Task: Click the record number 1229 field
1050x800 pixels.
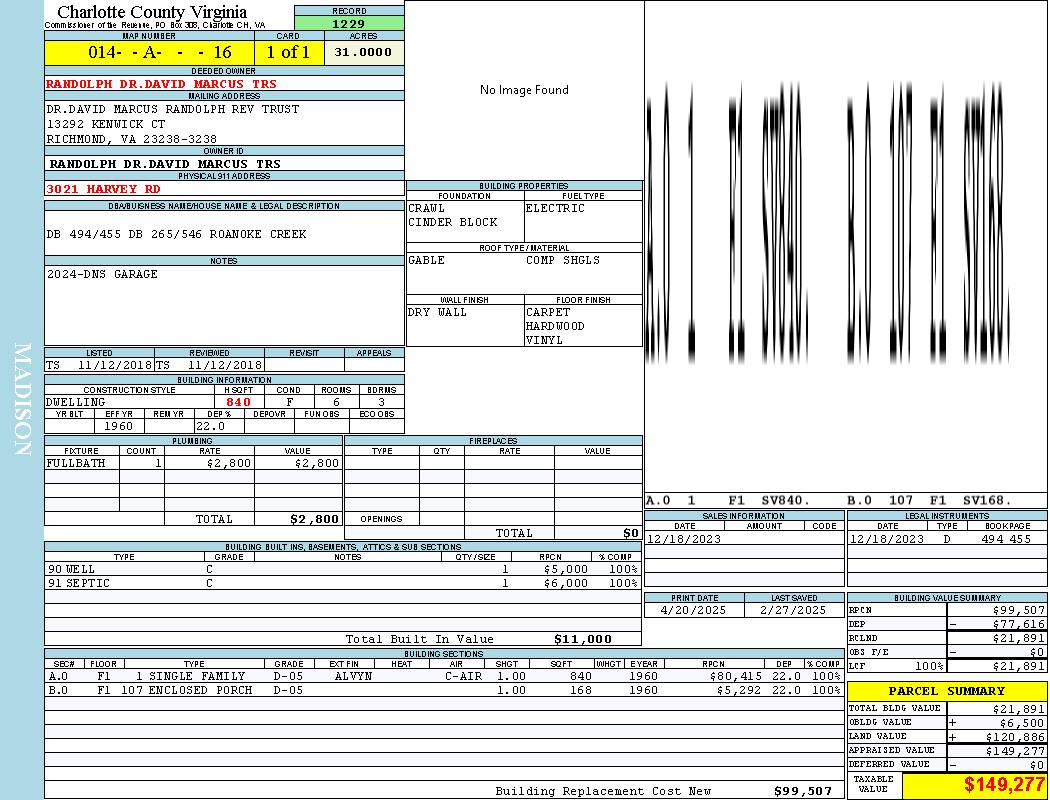Action: (349, 23)
